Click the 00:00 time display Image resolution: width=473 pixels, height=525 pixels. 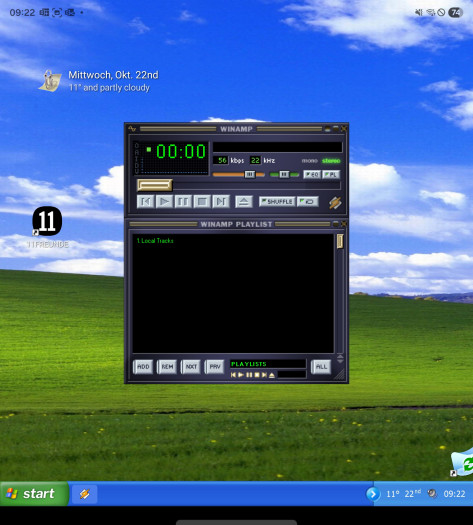[181, 151]
